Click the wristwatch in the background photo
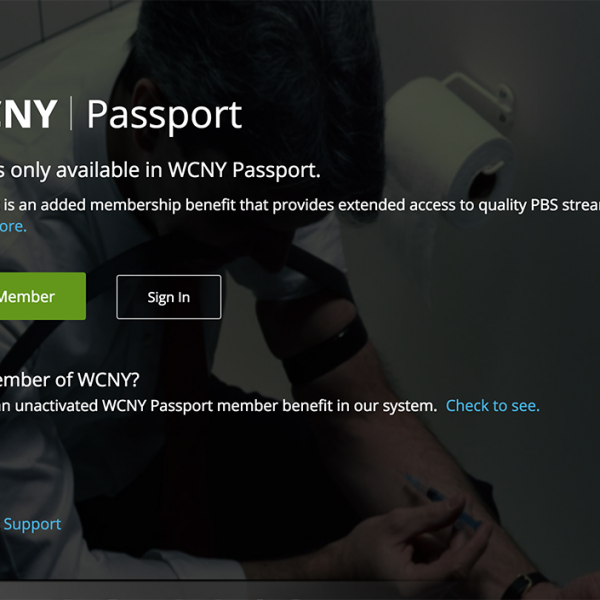This screenshot has height=600, width=600. [526, 585]
